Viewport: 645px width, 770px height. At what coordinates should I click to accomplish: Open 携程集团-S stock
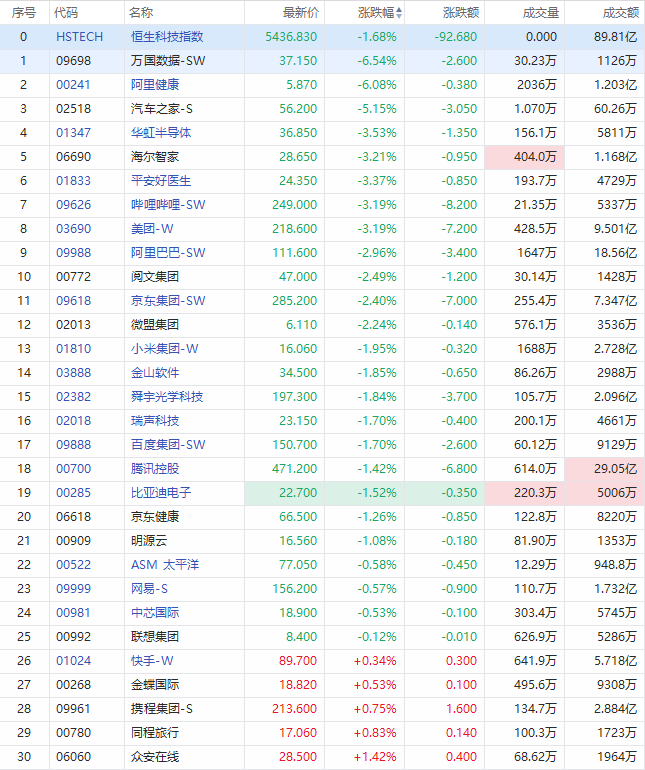162,709
